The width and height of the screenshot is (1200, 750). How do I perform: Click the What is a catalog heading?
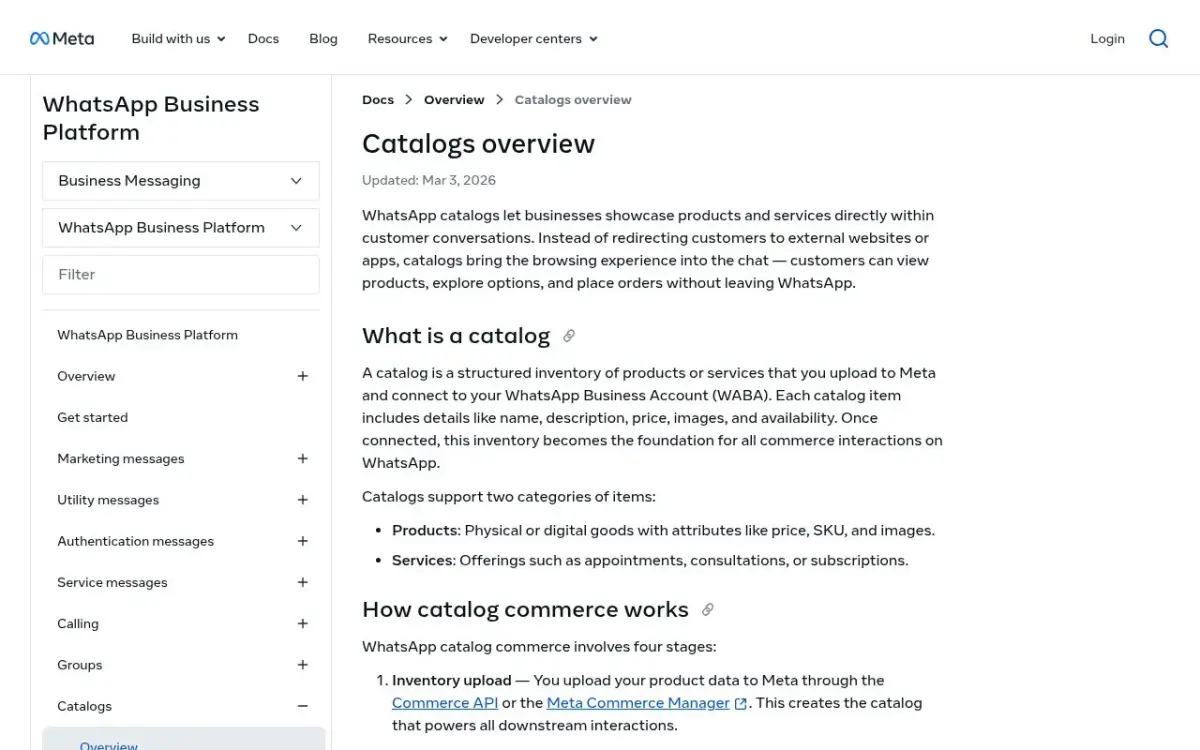click(456, 336)
